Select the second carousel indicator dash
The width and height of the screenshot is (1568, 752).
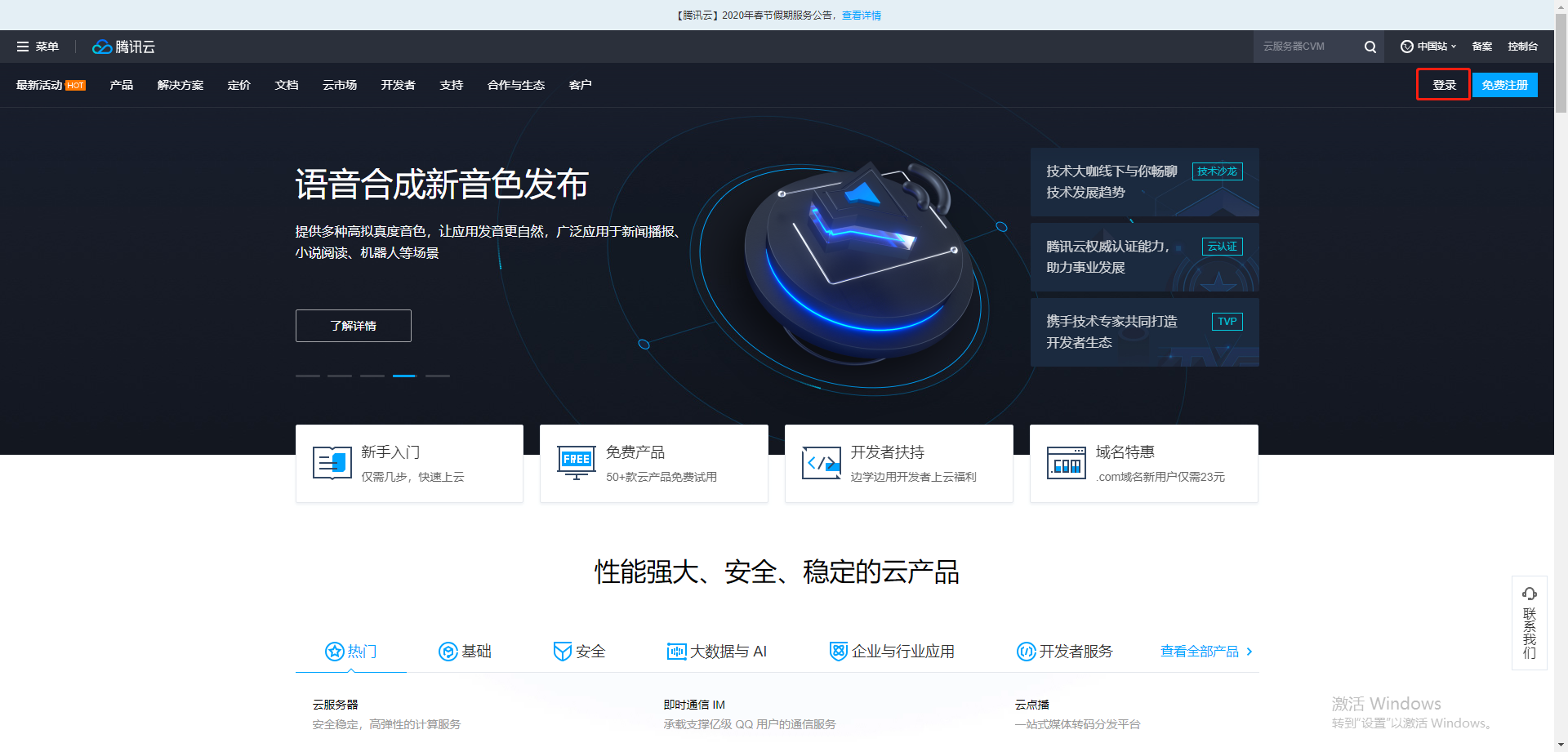click(x=340, y=376)
